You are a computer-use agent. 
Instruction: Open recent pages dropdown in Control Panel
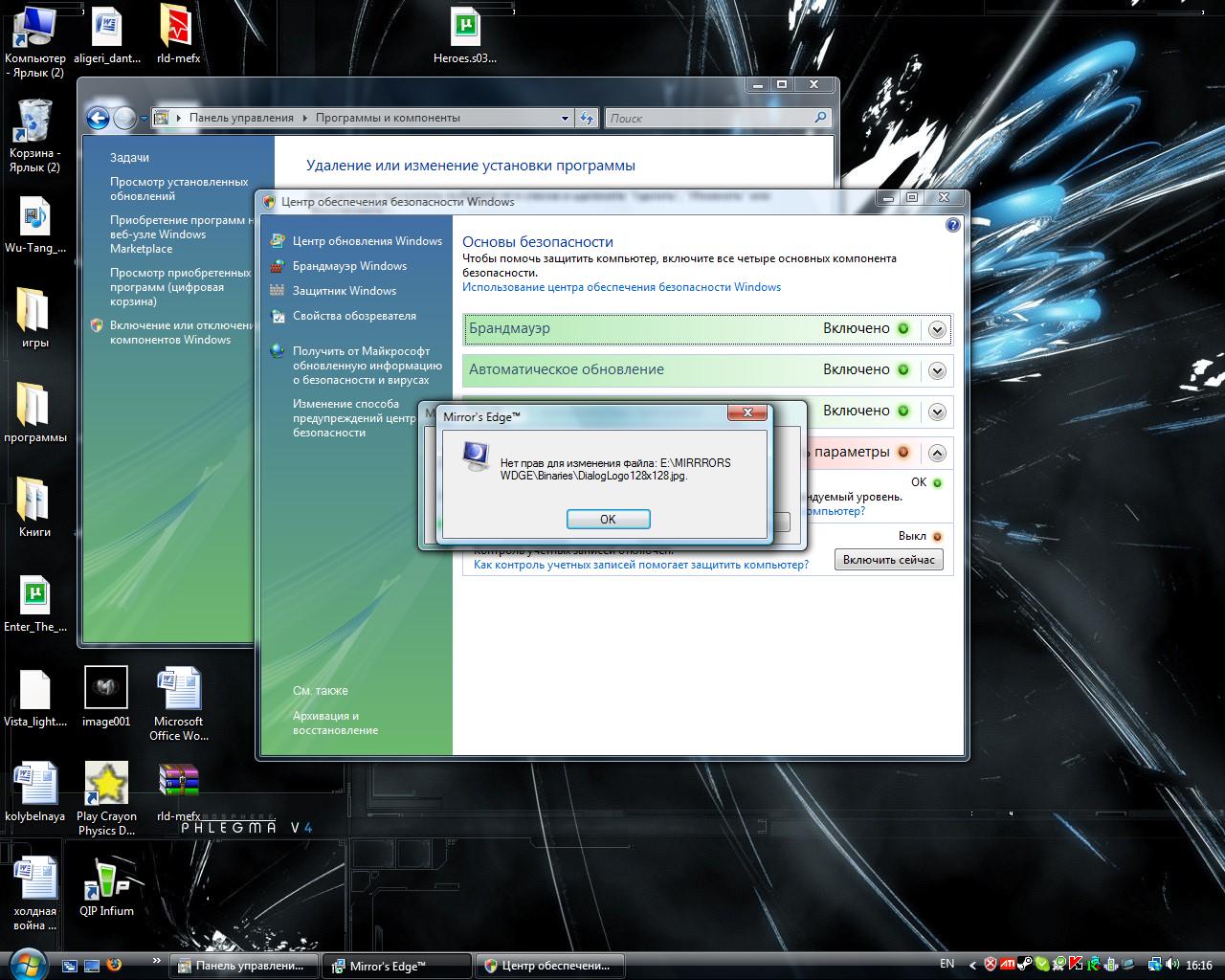pyautogui.click(x=145, y=119)
